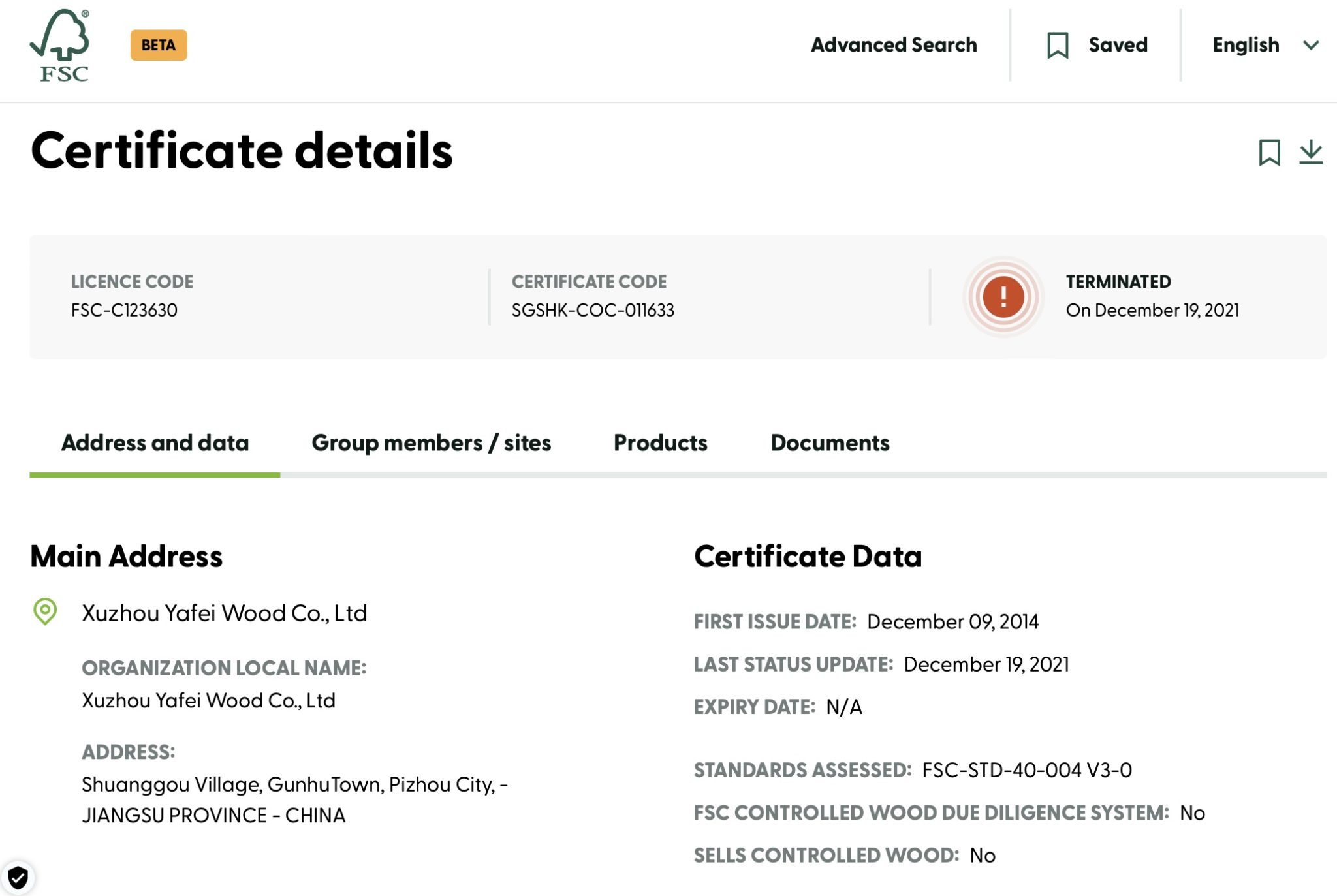Click the FSC tree logo
The image size is (1337, 896).
[60, 45]
